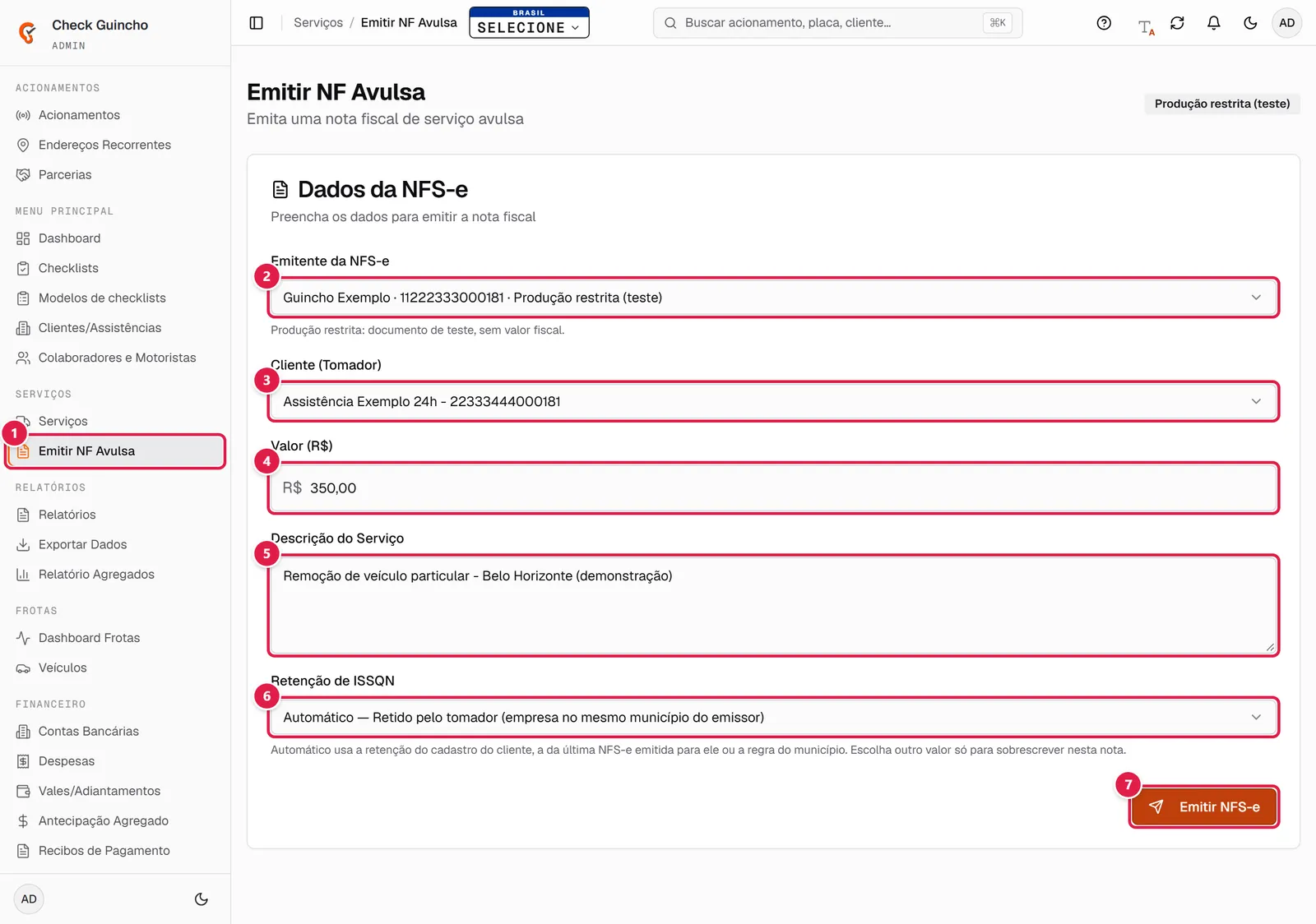Click the AD avatar at sidebar bottom
The width and height of the screenshot is (1316, 924).
click(x=29, y=899)
